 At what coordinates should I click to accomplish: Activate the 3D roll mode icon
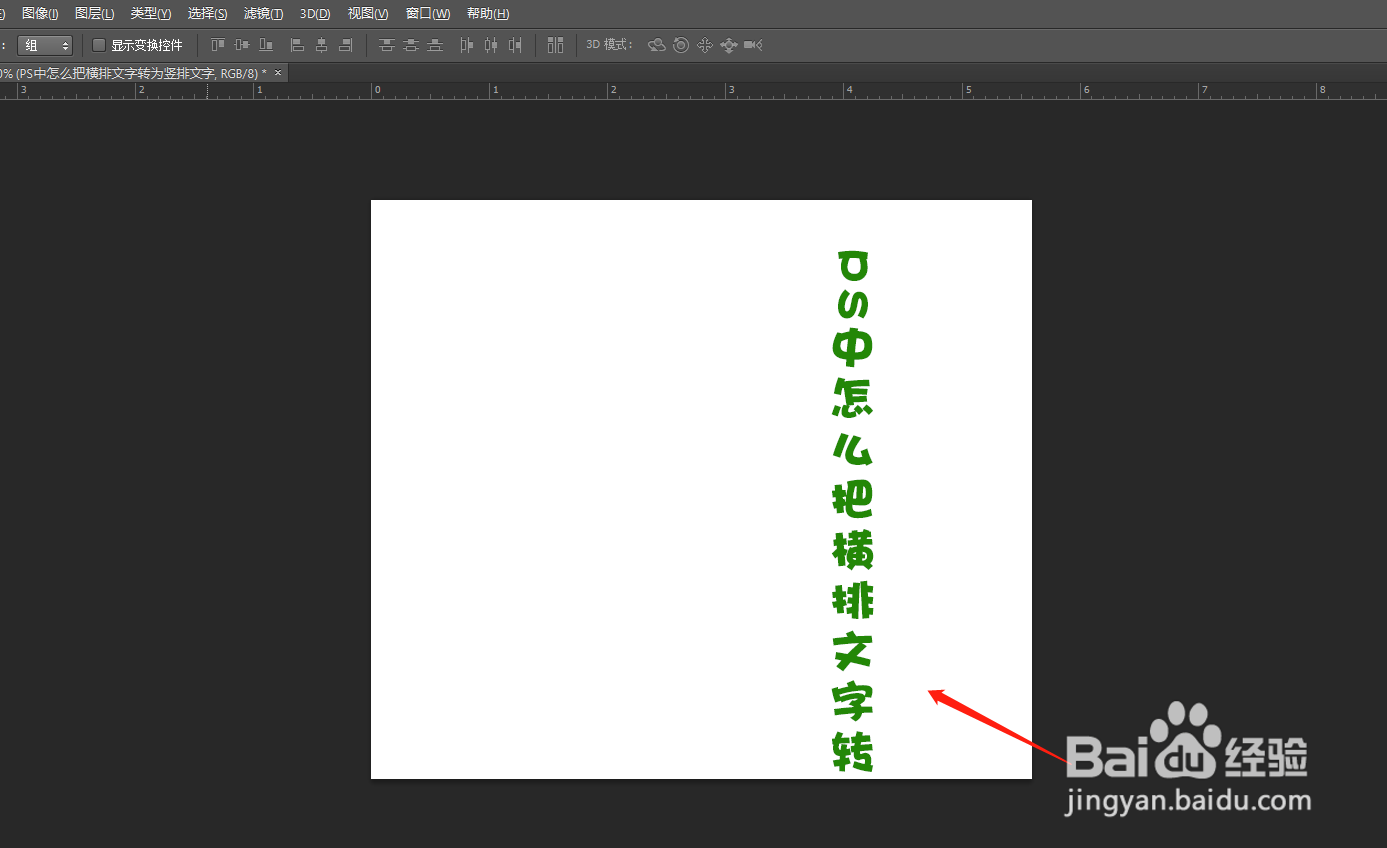tap(681, 45)
